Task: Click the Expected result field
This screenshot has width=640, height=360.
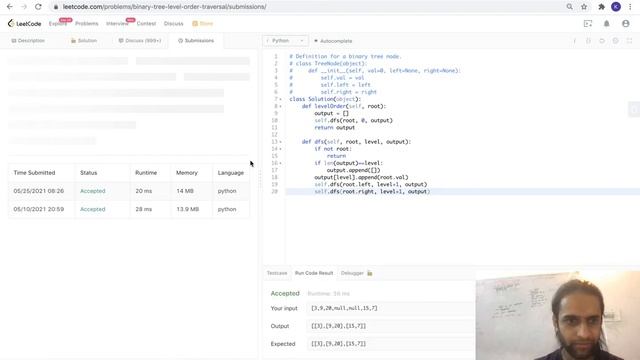Action: (x=391, y=344)
